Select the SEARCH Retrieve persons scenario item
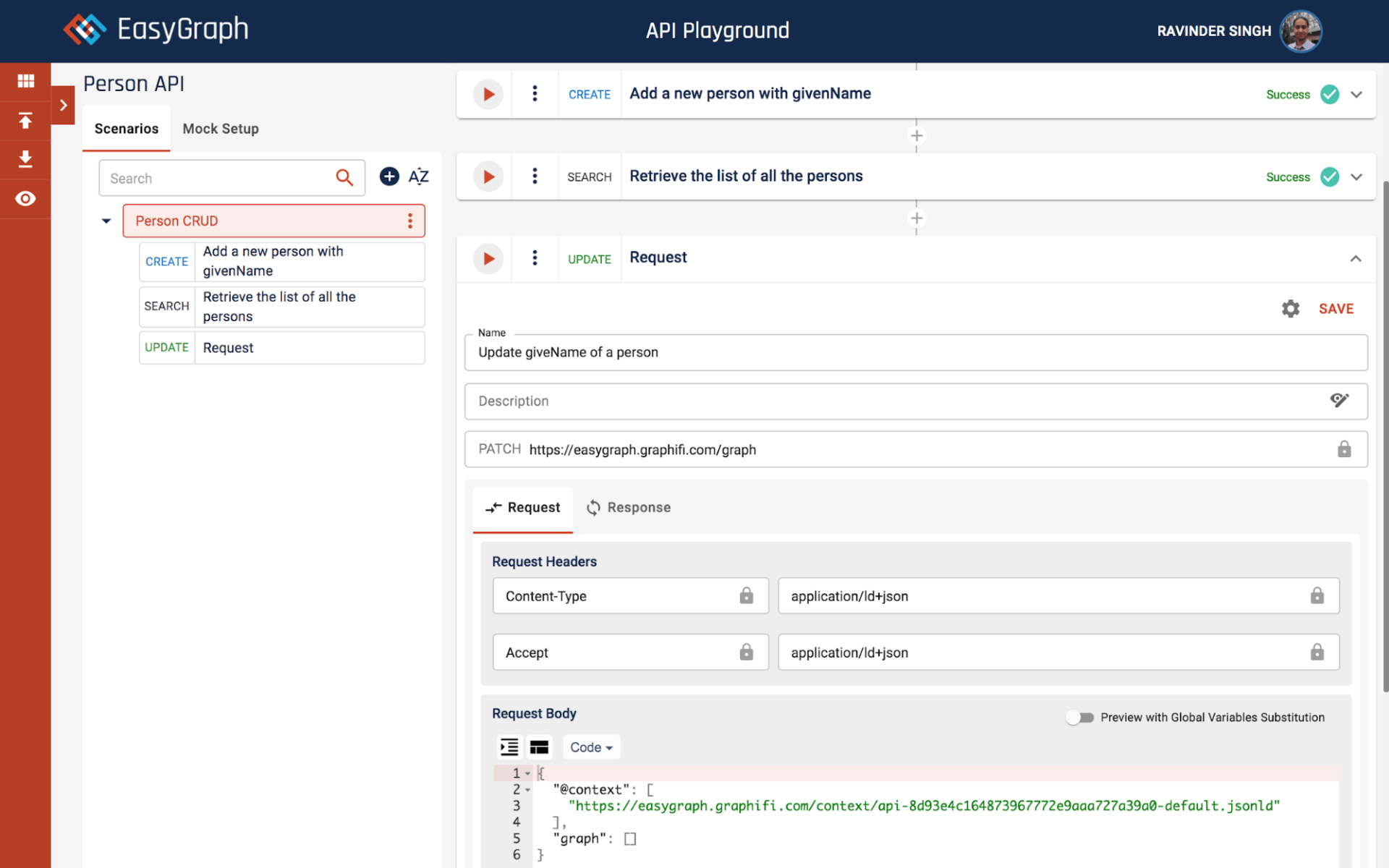Viewport: 1389px width, 868px height. [x=281, y=307]
